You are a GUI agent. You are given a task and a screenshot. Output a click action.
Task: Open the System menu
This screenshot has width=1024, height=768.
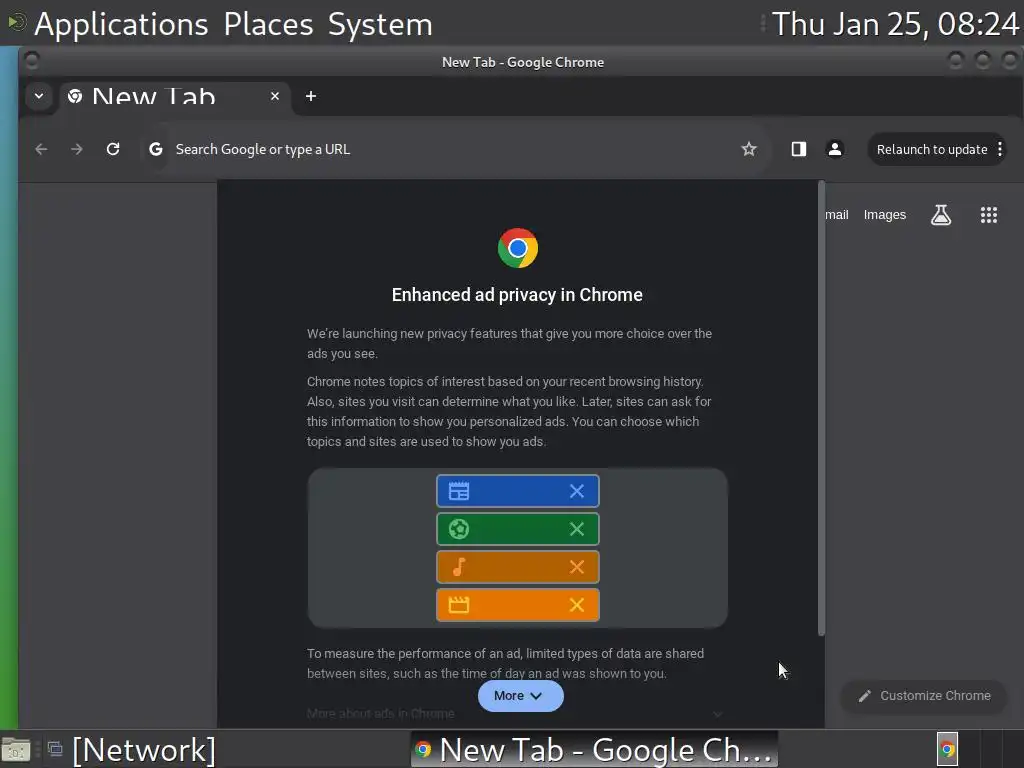point(380,24)
